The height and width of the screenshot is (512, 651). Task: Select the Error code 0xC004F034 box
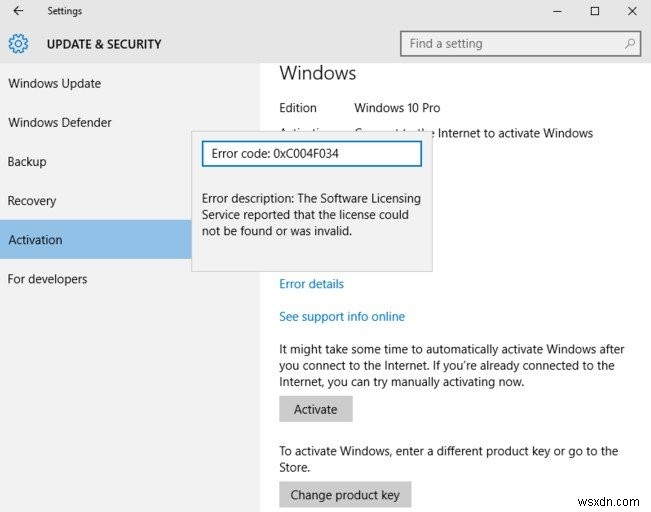coord(312,154)
